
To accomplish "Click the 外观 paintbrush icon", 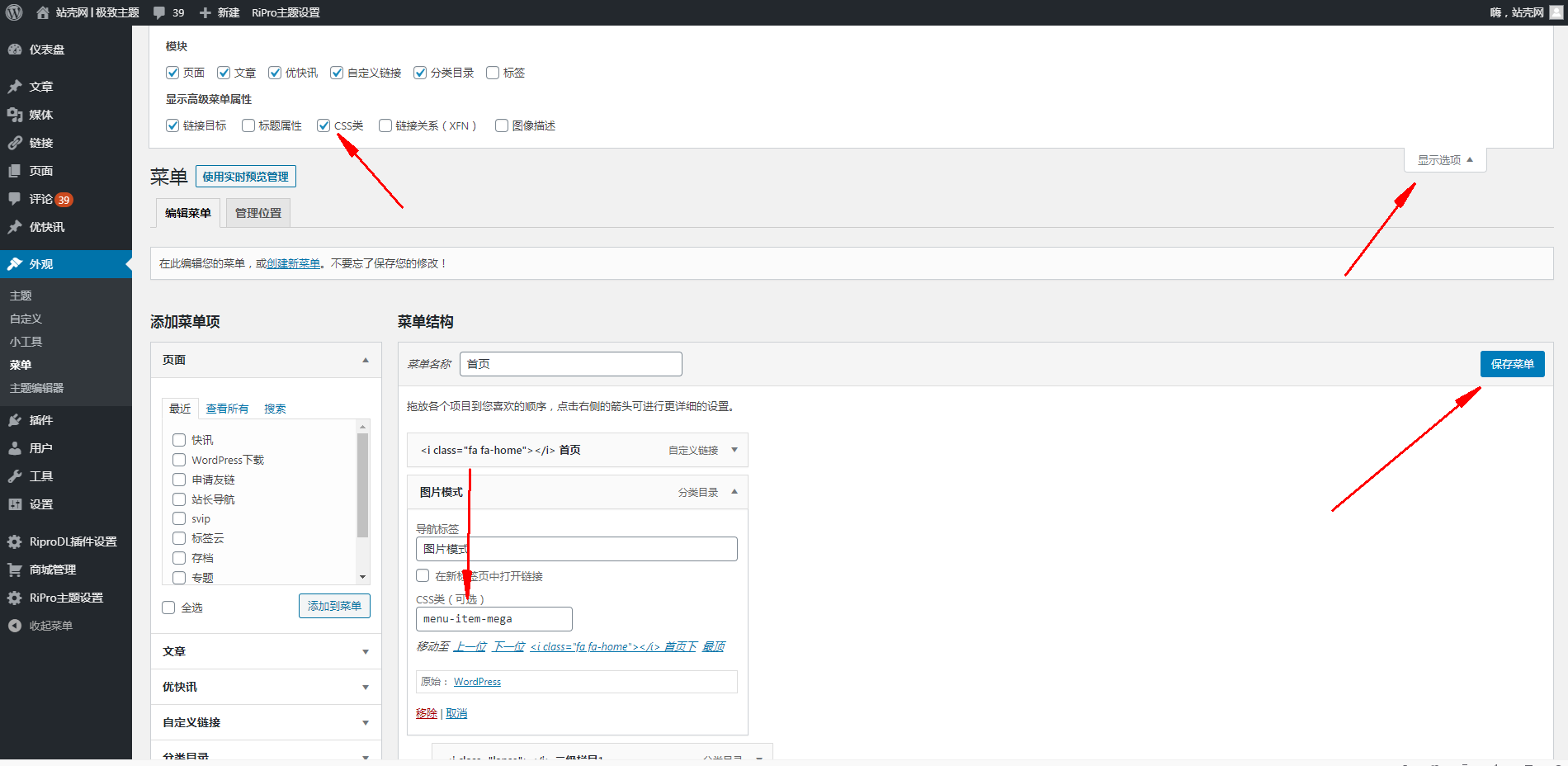I will click(15, 264).
